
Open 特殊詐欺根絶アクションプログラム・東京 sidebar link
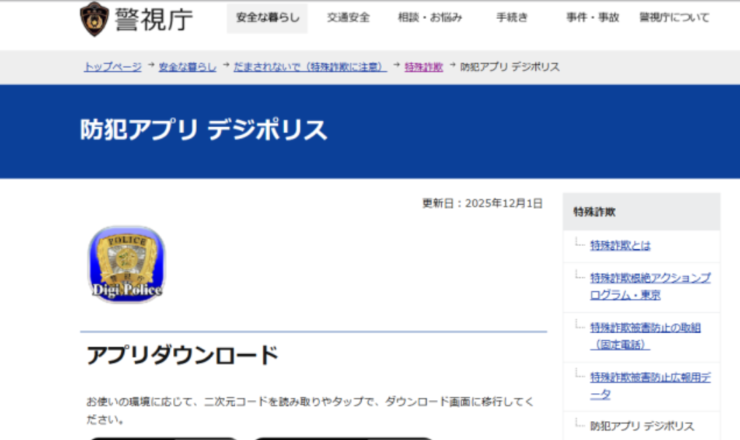650,286
